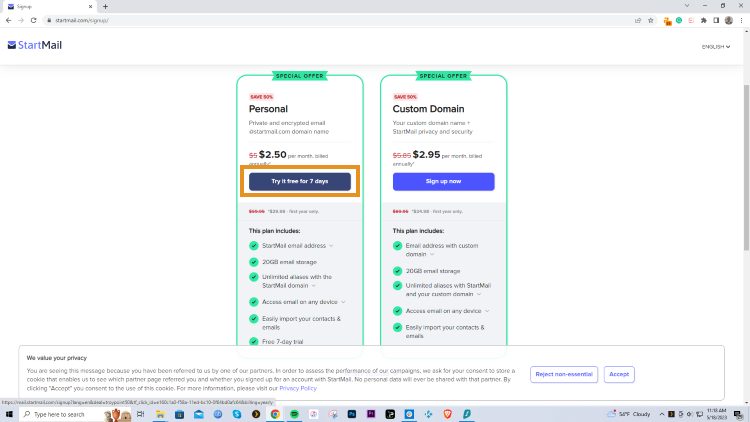Click 20GB email storage under Personal plan

coord(289,262)
